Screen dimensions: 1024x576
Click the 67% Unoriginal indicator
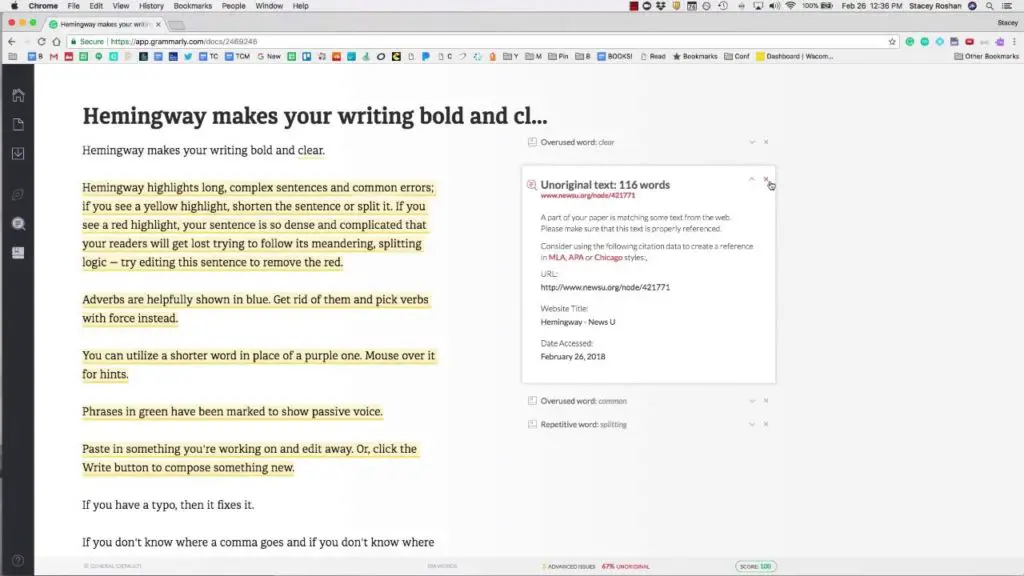626,566
